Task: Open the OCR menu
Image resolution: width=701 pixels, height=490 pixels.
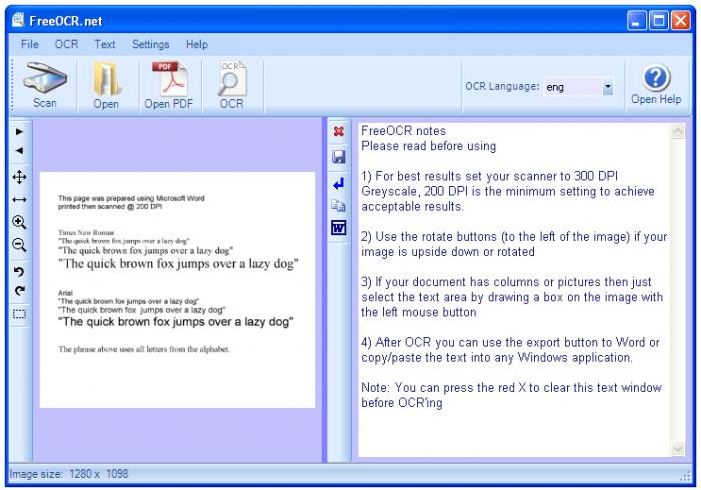Action: 66,44
